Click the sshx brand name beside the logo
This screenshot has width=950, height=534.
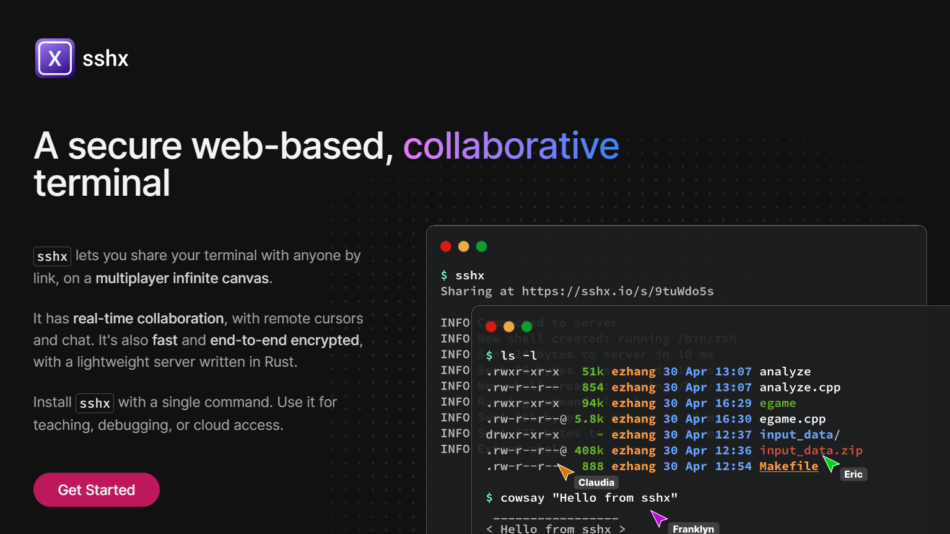(106, 59)
